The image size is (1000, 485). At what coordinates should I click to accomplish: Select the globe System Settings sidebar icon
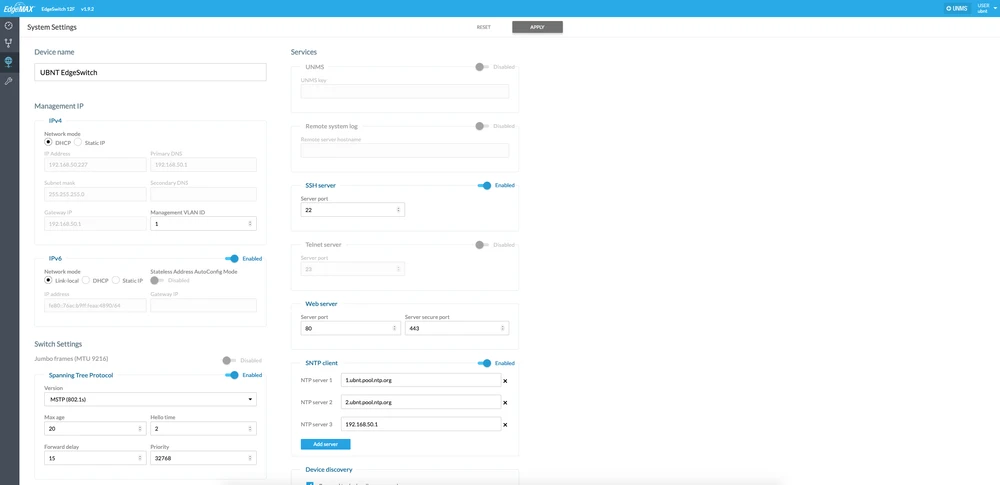(x=8, y=62)
